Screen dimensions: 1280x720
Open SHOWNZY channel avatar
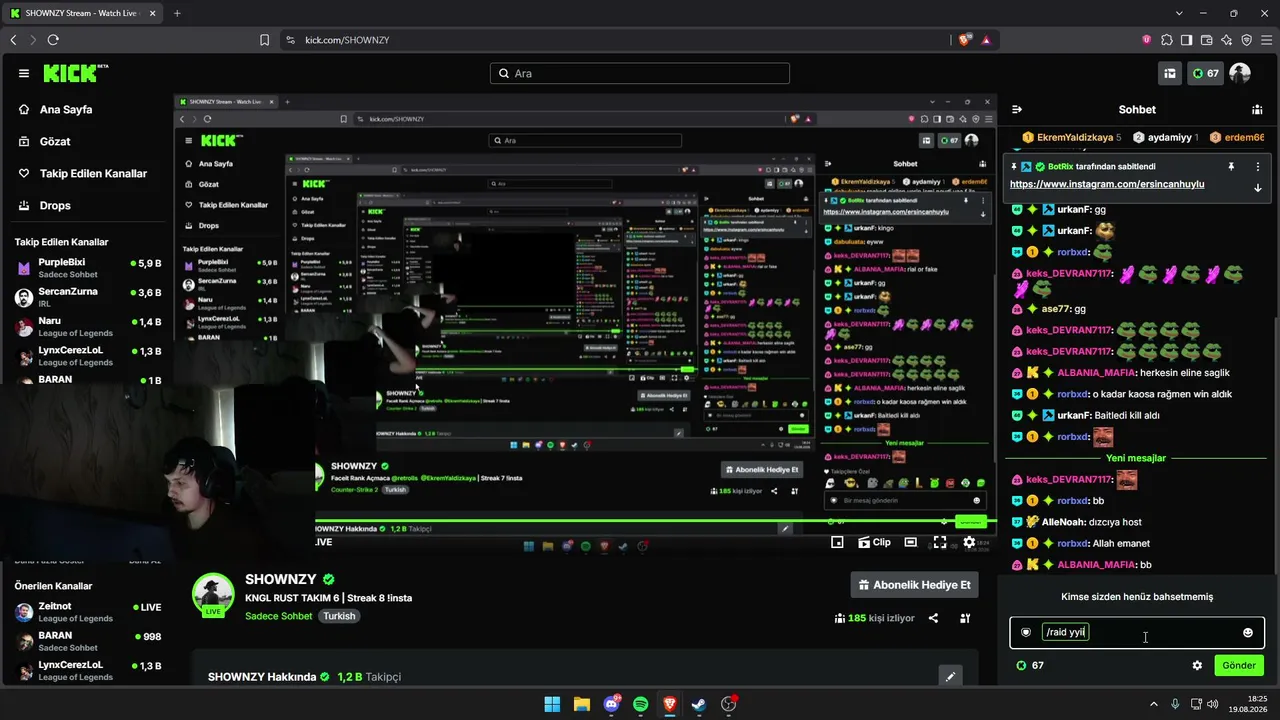pos(213,593)
